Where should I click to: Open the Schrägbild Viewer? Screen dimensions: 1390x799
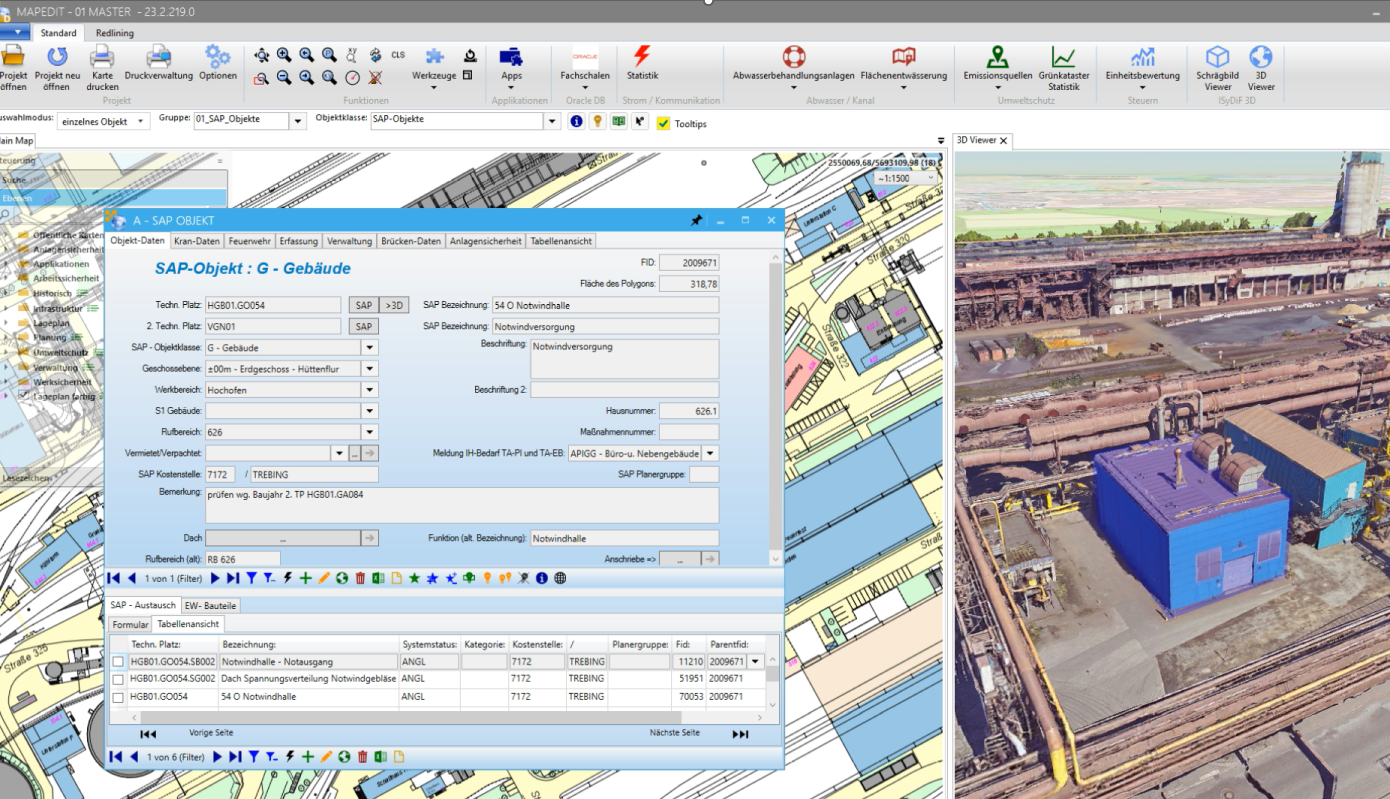tap(1217, 57)
